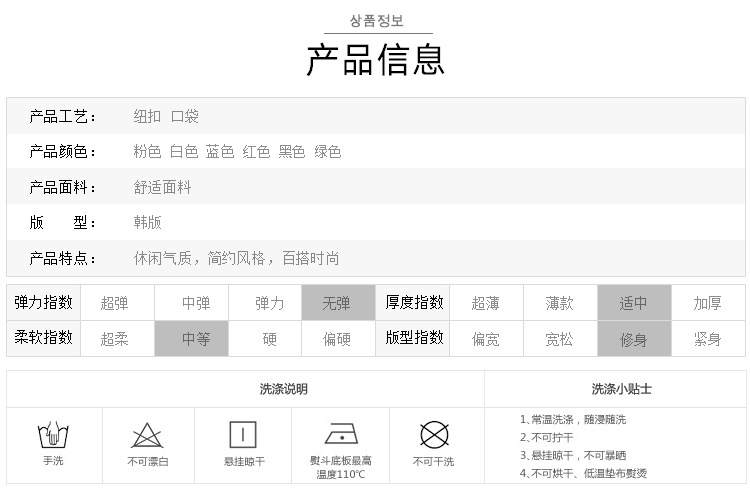This screenshot has width=750, height=500.
Task: Click the 柔软指数 row header
Action: pos(44,338)
